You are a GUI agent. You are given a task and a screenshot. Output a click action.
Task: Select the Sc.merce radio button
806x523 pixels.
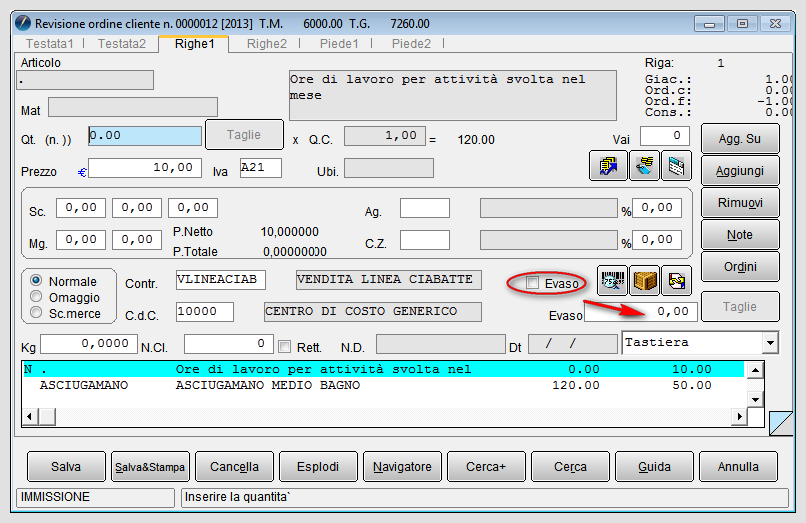[36, 312]
